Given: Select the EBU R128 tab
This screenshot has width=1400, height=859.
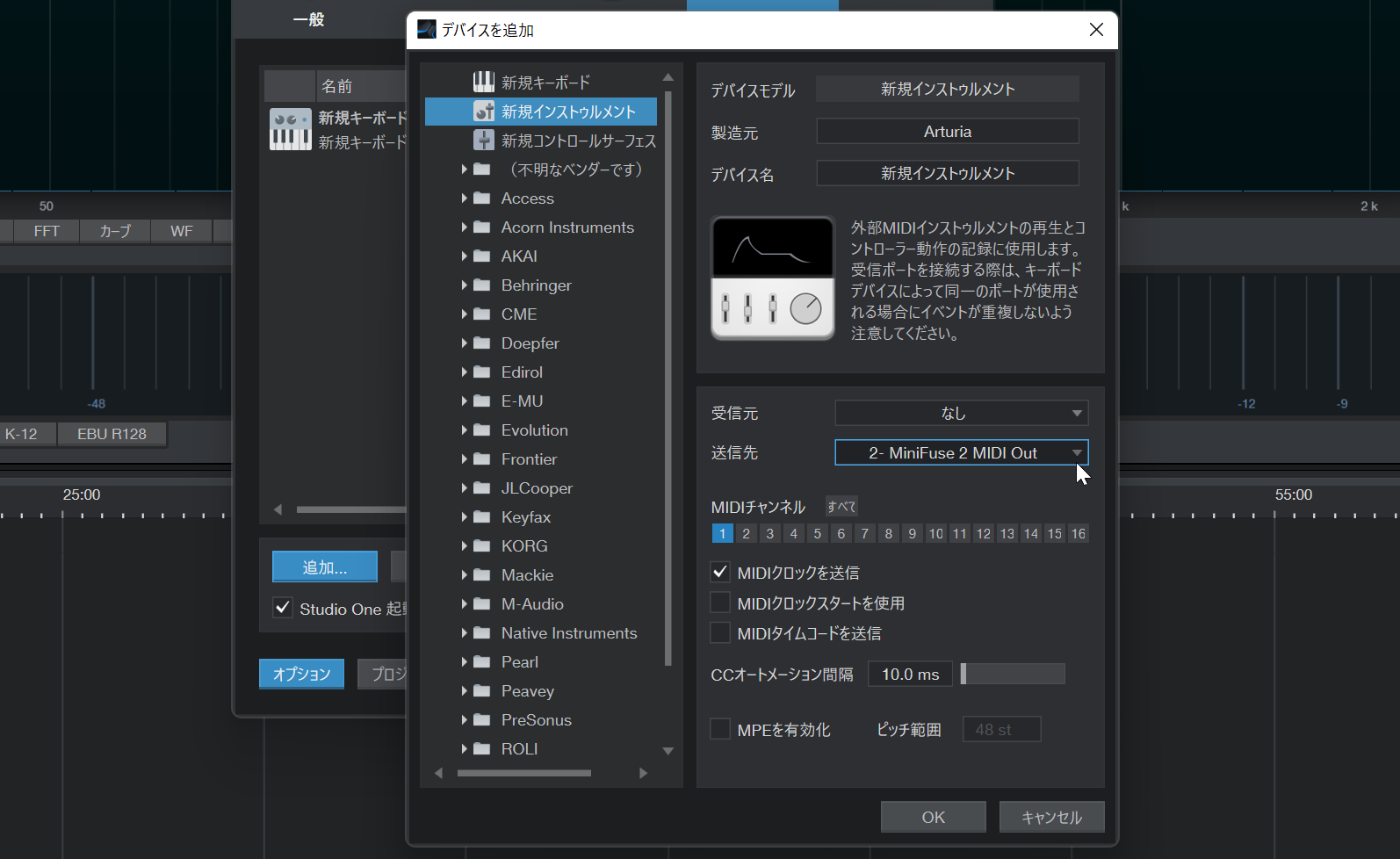Looking at the screenshot, I should (x=112, y=434).
